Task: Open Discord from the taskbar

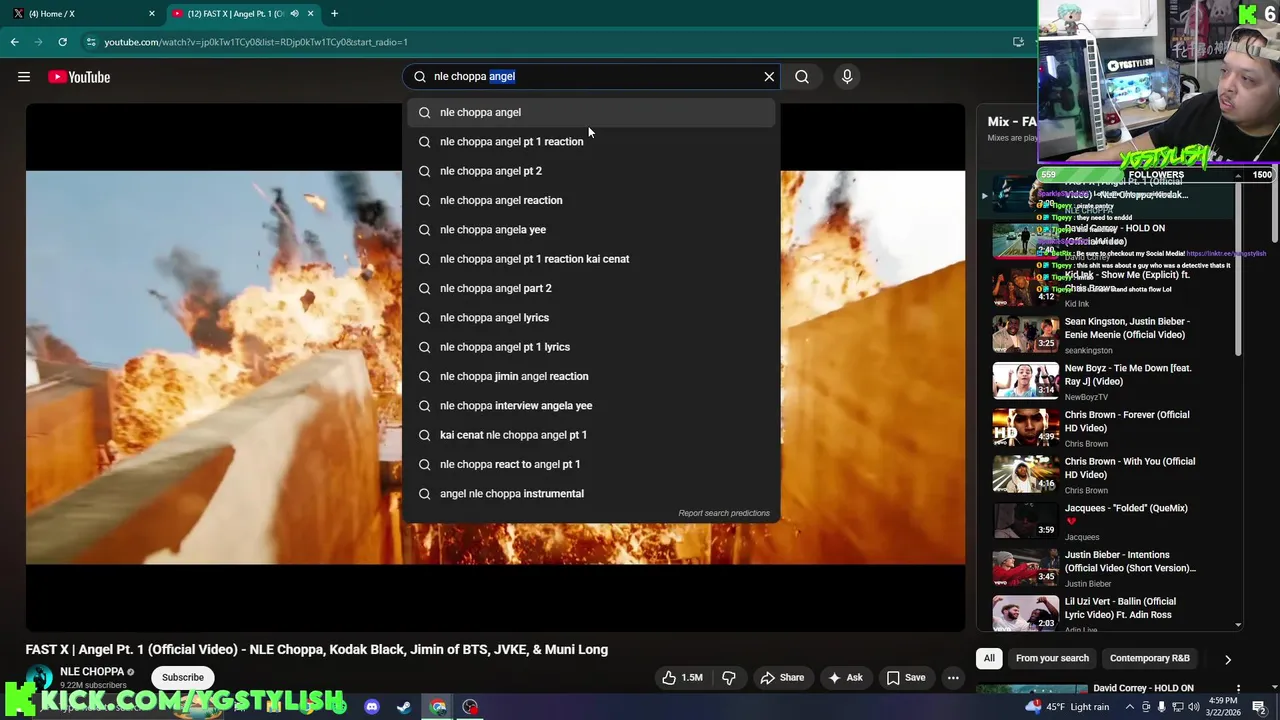Action: tap(372, 707)
